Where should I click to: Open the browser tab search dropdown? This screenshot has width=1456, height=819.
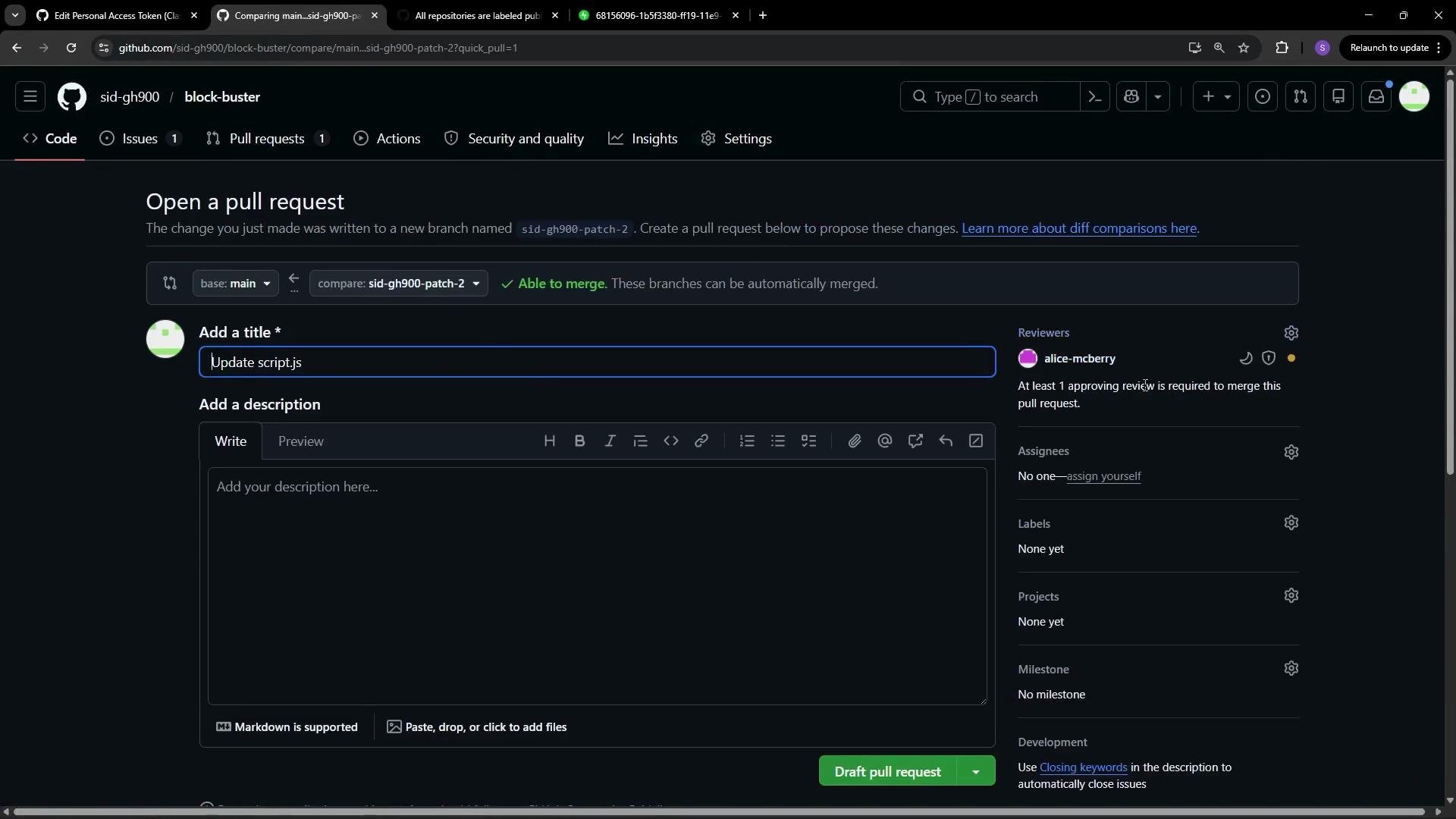click(14, 15)
